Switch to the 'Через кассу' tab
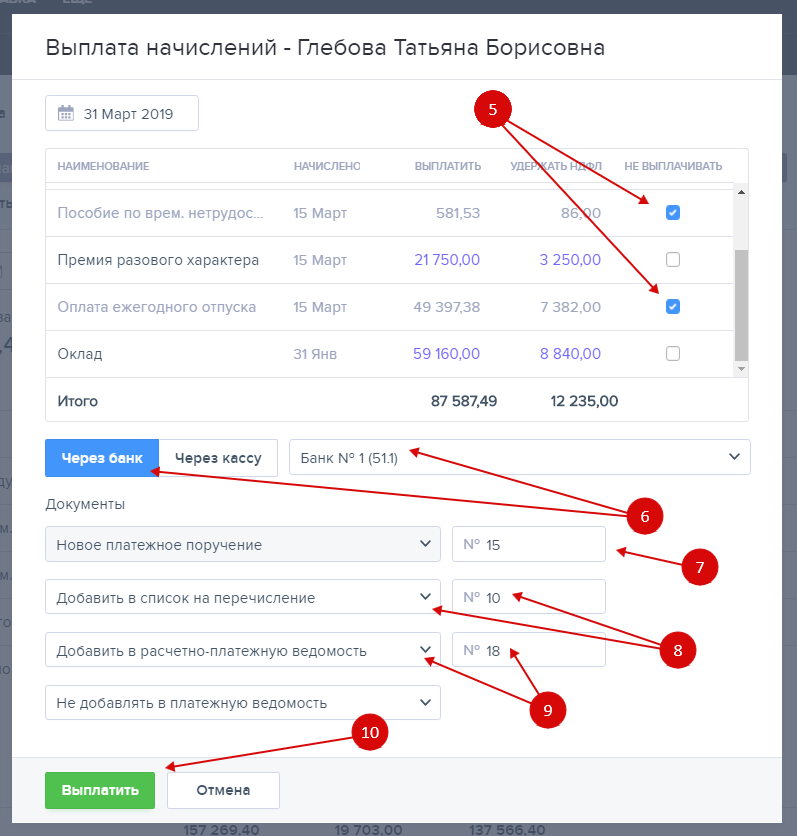797x836 pixels. click(218, 458)
